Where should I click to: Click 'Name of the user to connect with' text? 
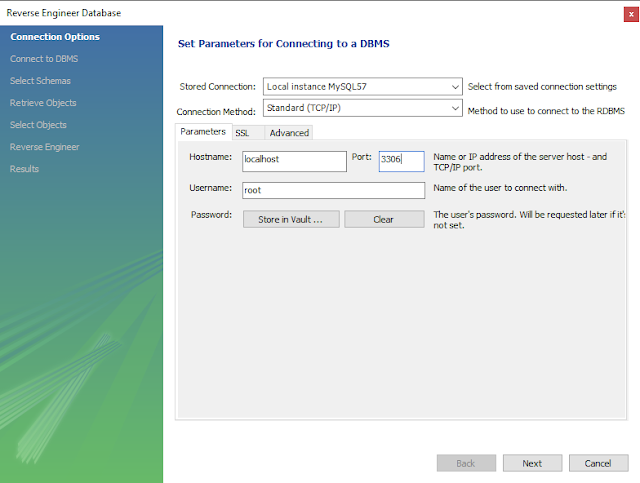[500, 188]
